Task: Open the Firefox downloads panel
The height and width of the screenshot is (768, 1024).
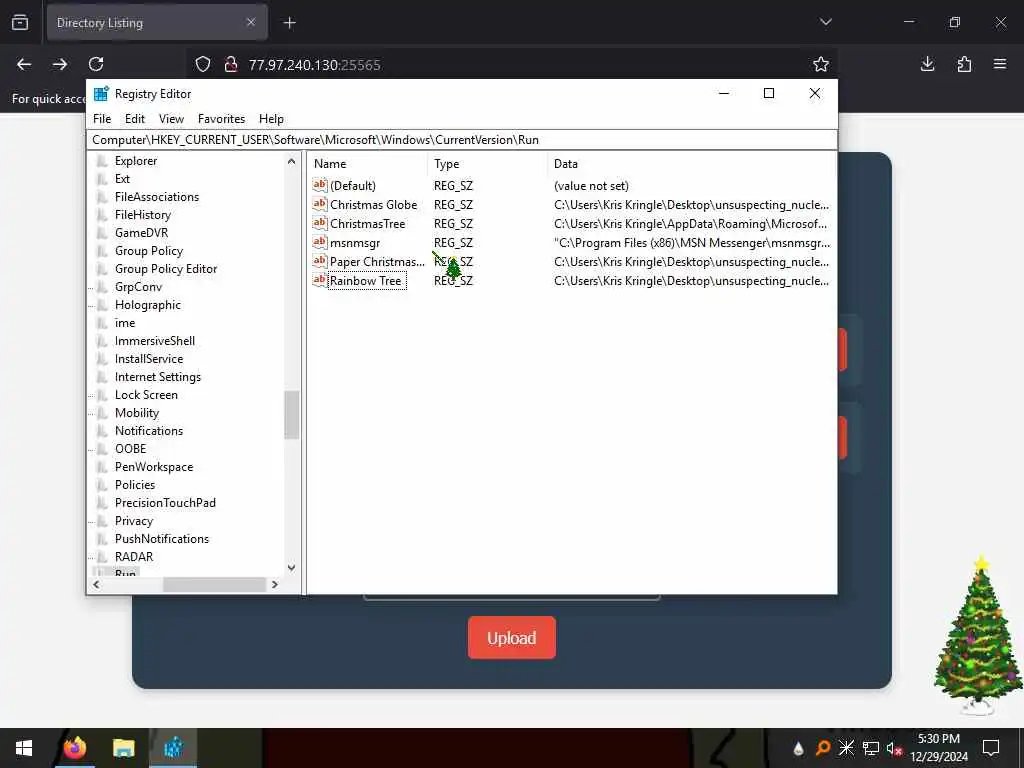Action: (x=927, y=64)
